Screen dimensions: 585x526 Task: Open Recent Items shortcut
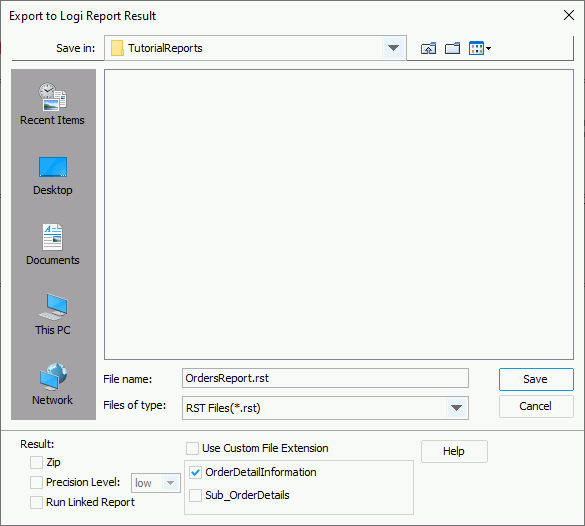coord(52,104)
